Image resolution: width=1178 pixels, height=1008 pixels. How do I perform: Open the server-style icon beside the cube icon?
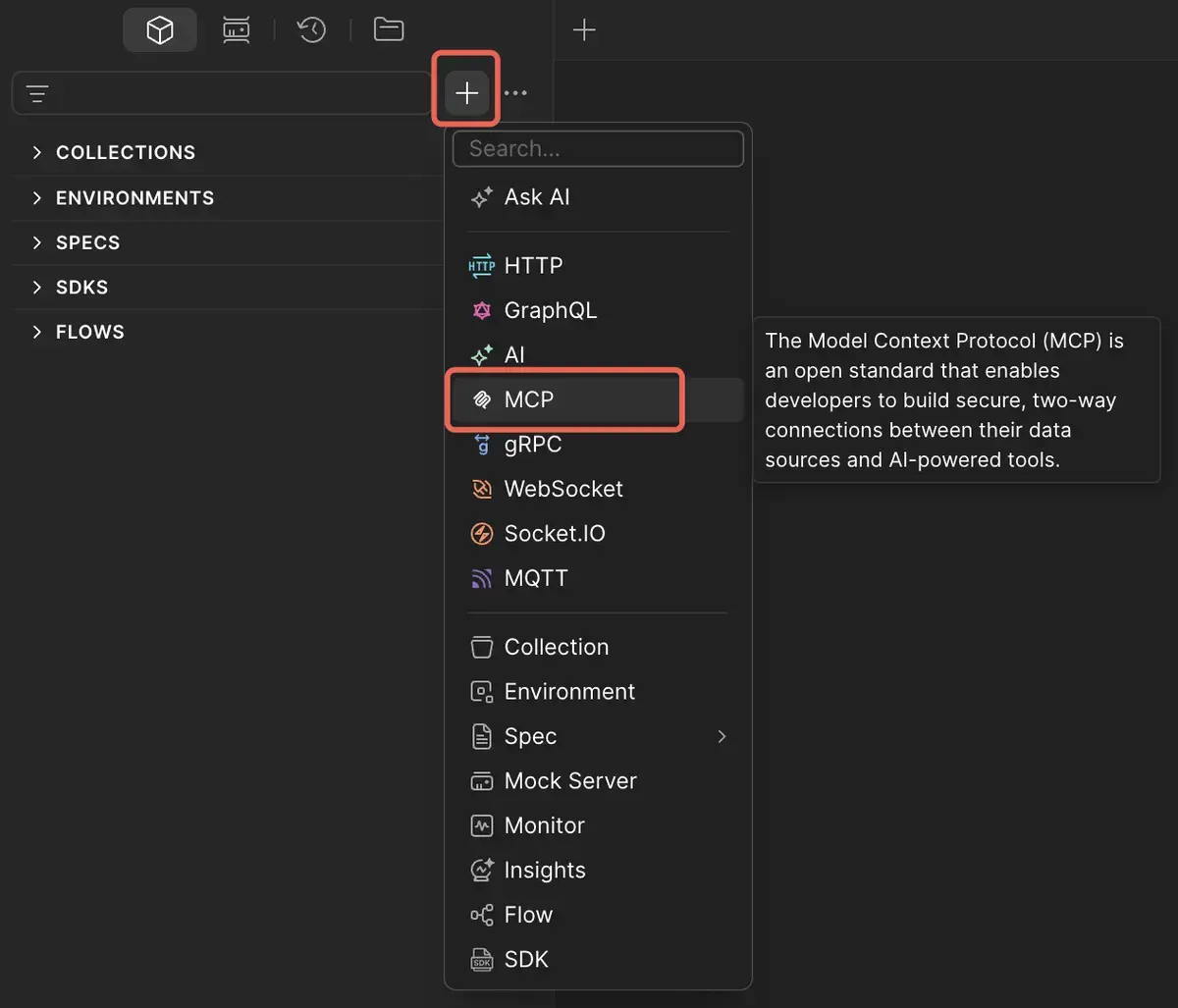[x=236, y=30]
